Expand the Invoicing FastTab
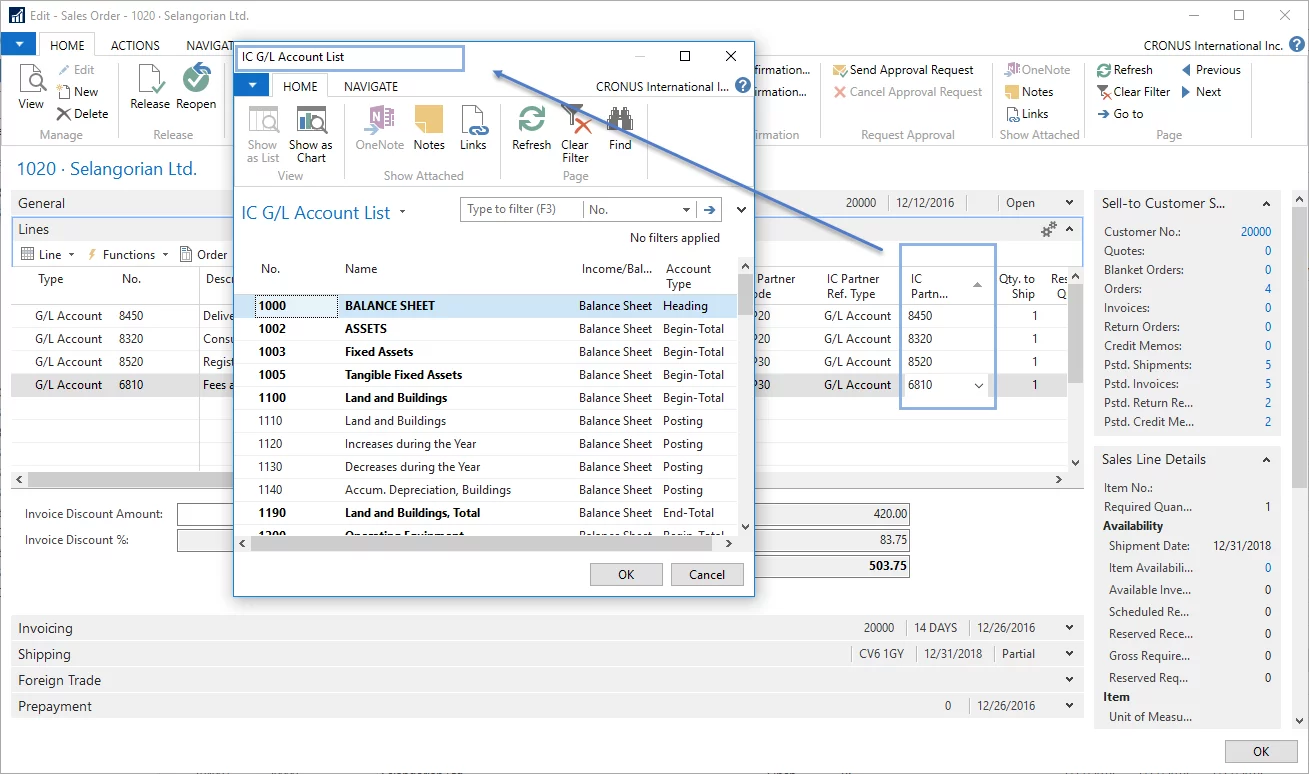Viewport: 1309px width, 774px height. click(1069, 628)
